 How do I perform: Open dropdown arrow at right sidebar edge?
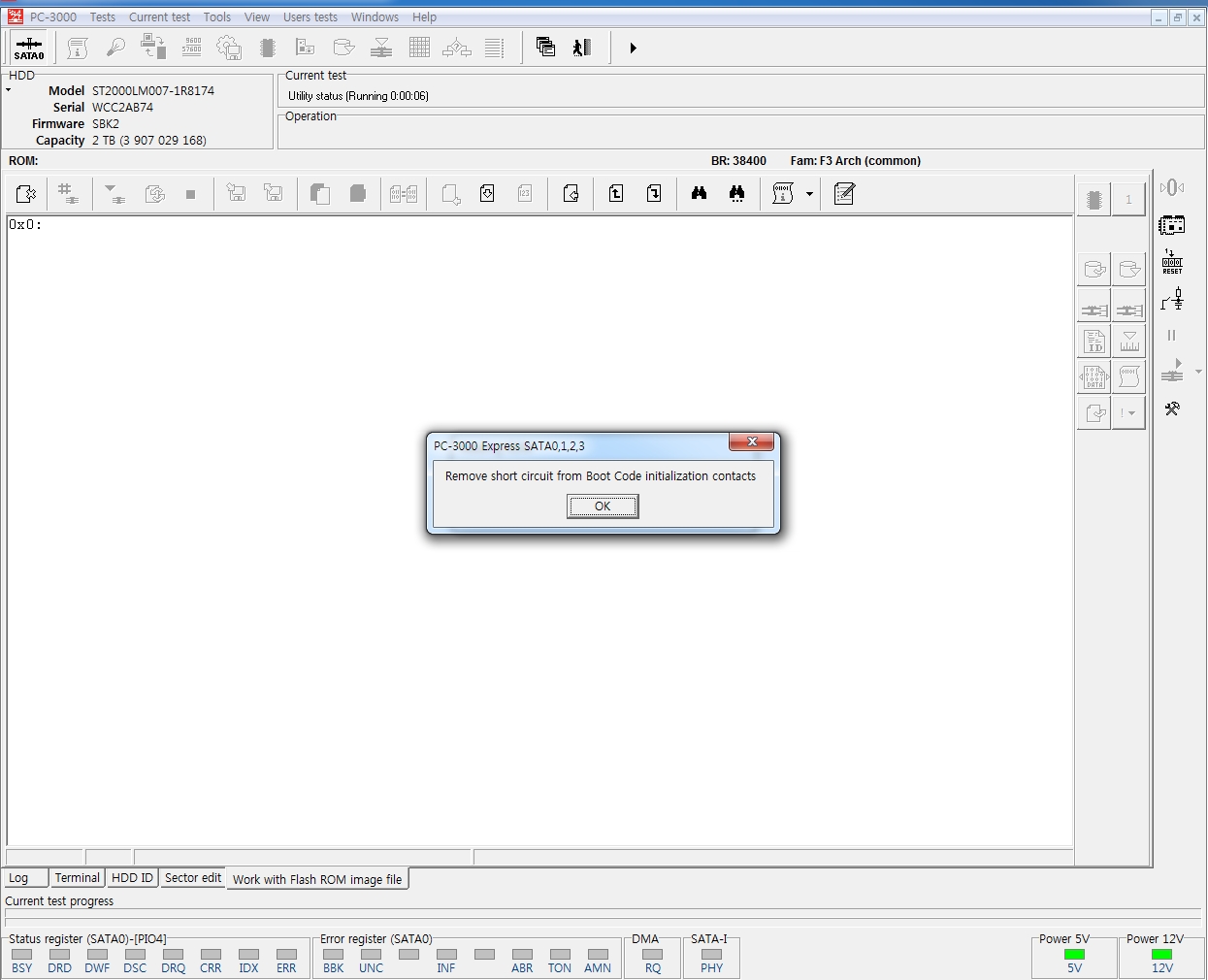click(x=1198, y=372)
